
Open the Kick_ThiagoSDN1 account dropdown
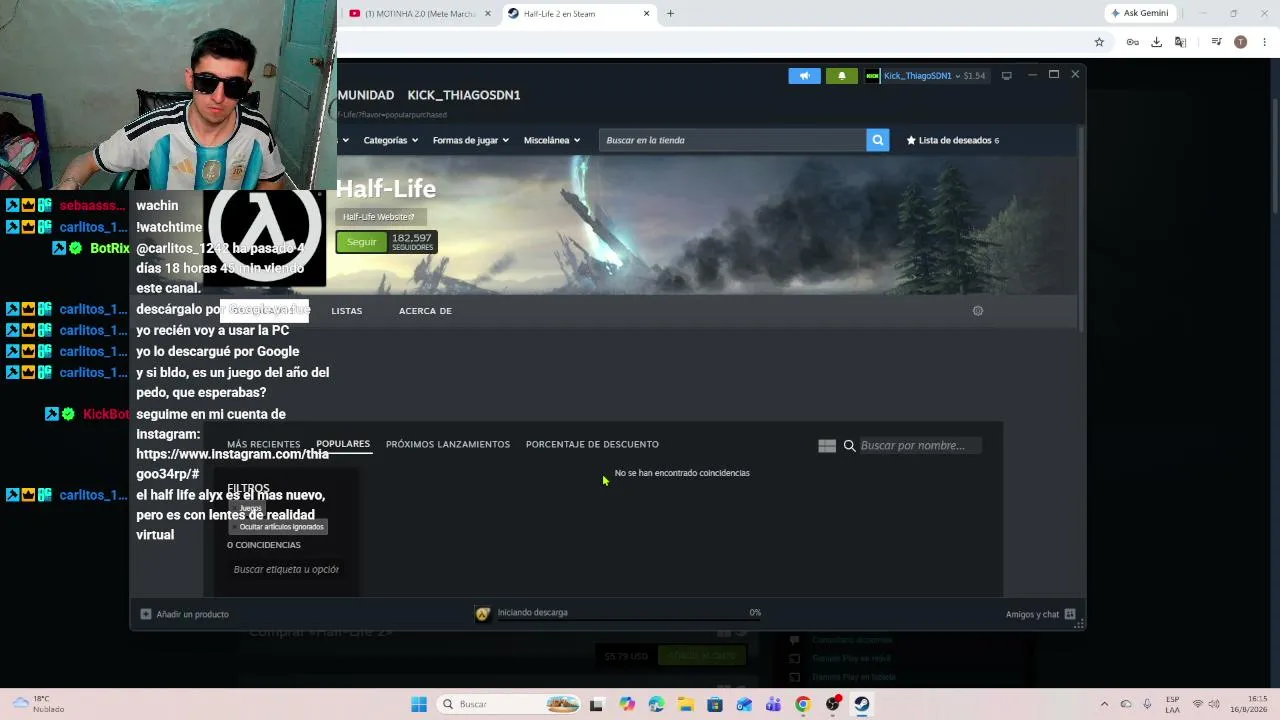(x=921, y=76)
